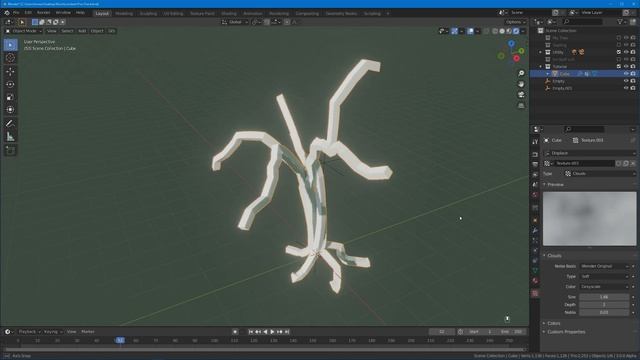
Task: Select the Rotate tool
Action: click(x=11, y=84)
